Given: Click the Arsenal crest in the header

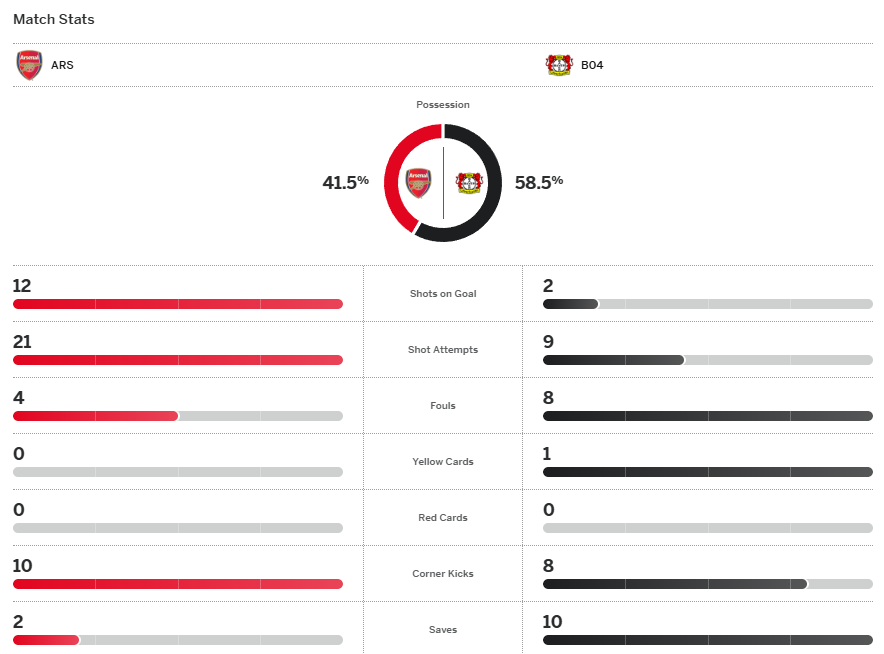Looking at the screenshot, I should click(x=29, y=66).
